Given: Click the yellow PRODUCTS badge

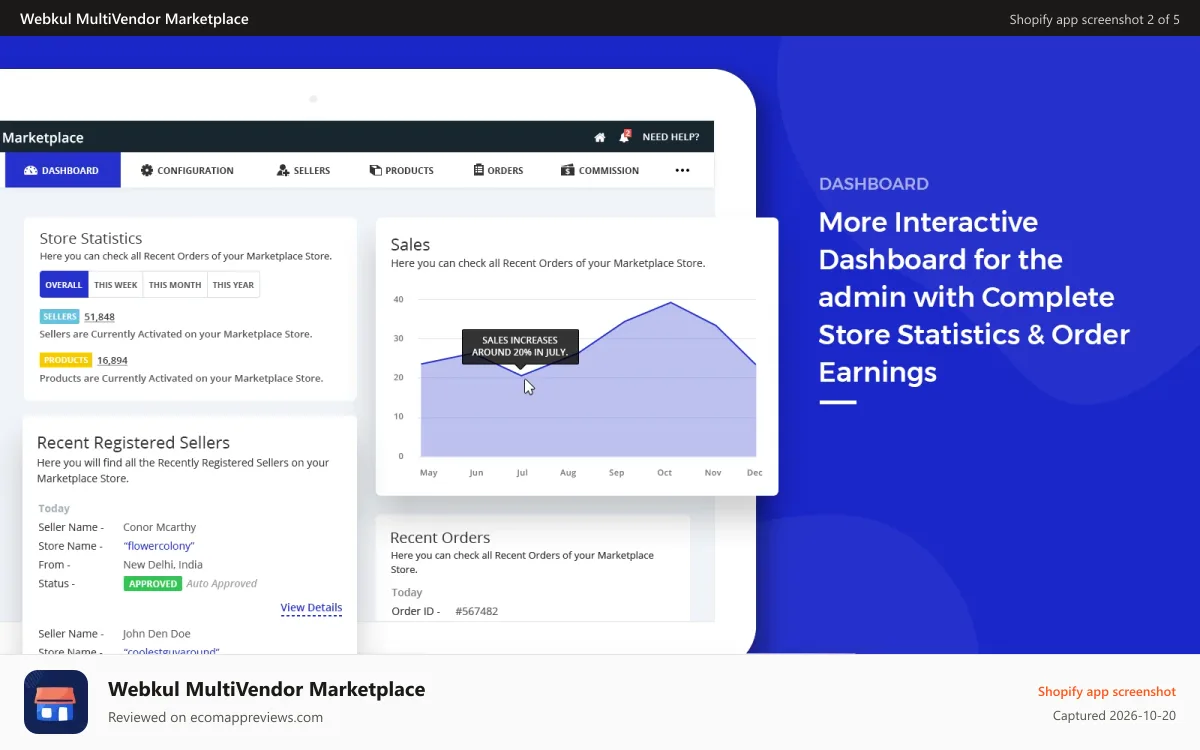Looking at the screenshot, I should click(x=66, y=360).
